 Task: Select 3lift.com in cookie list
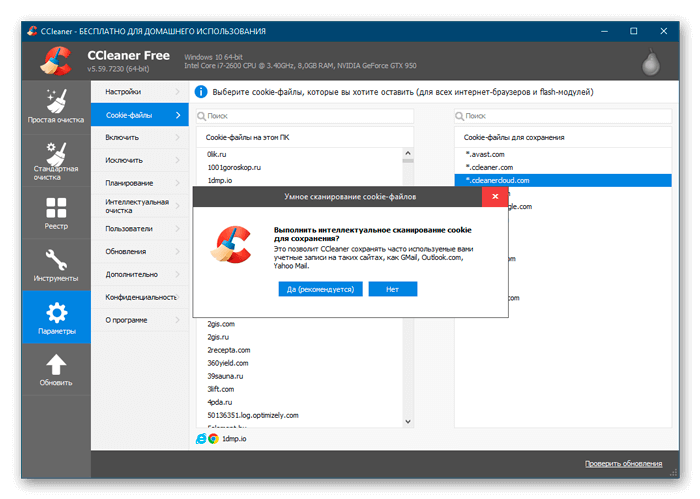pos(221,389)
